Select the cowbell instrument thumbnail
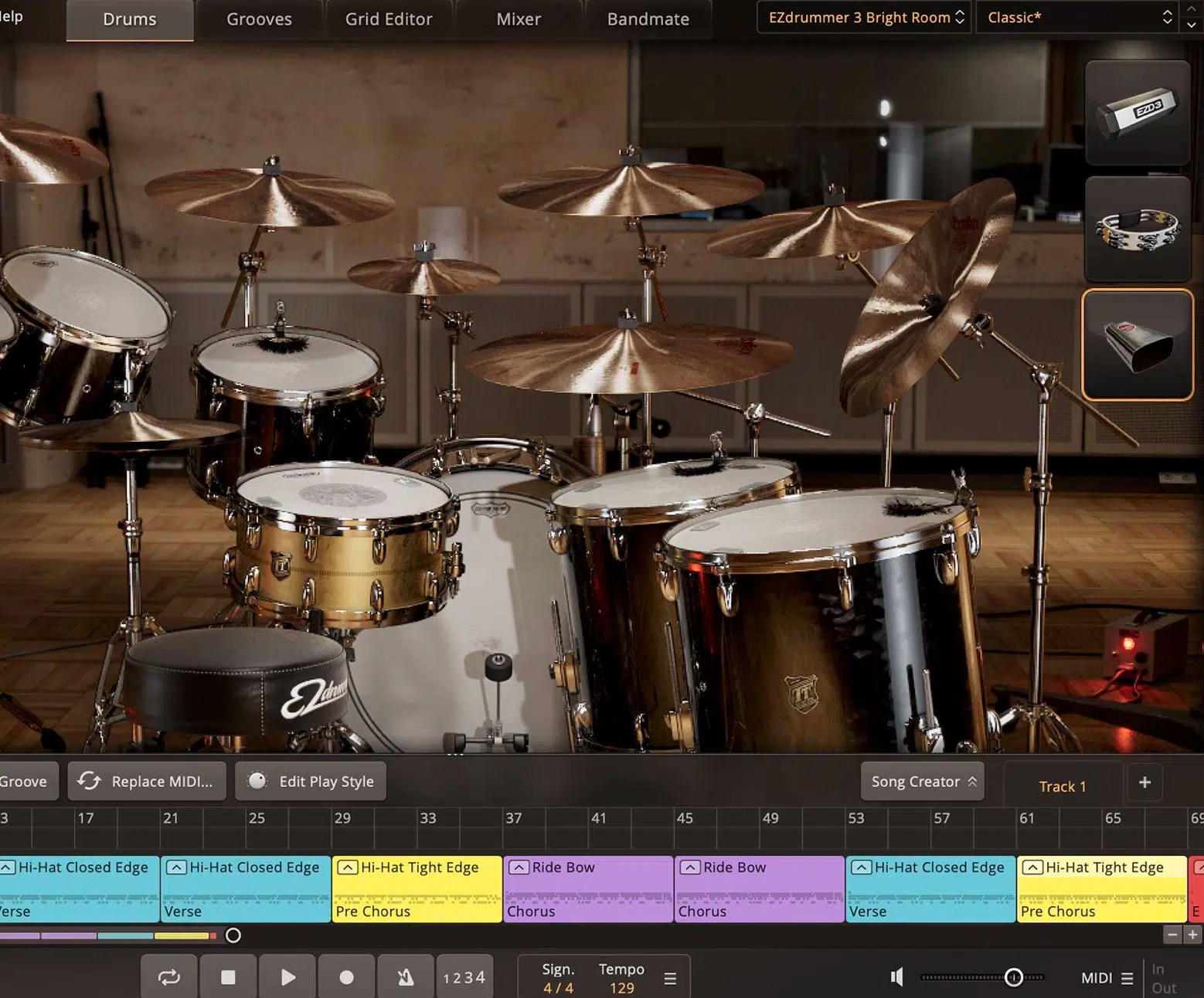The width and height of the screenshot is (1204, 998). tap(1137, 345)
